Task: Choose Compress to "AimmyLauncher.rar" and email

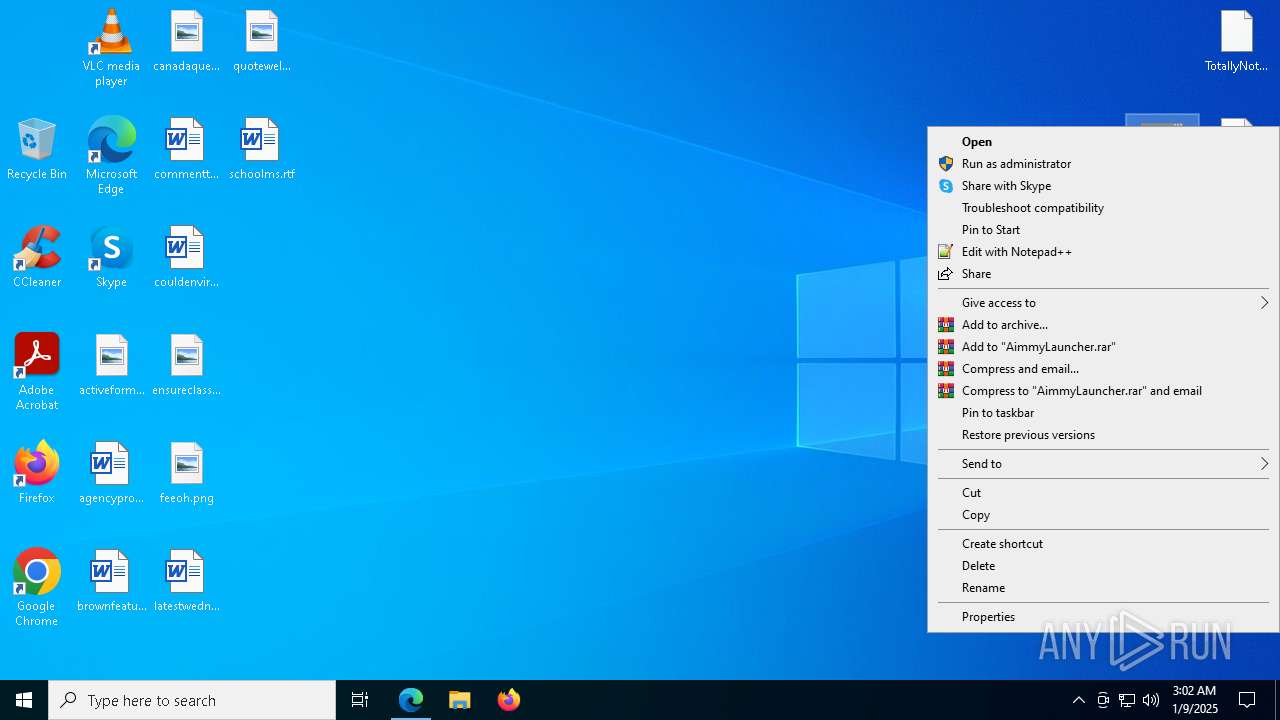Action: [1103, 391]
